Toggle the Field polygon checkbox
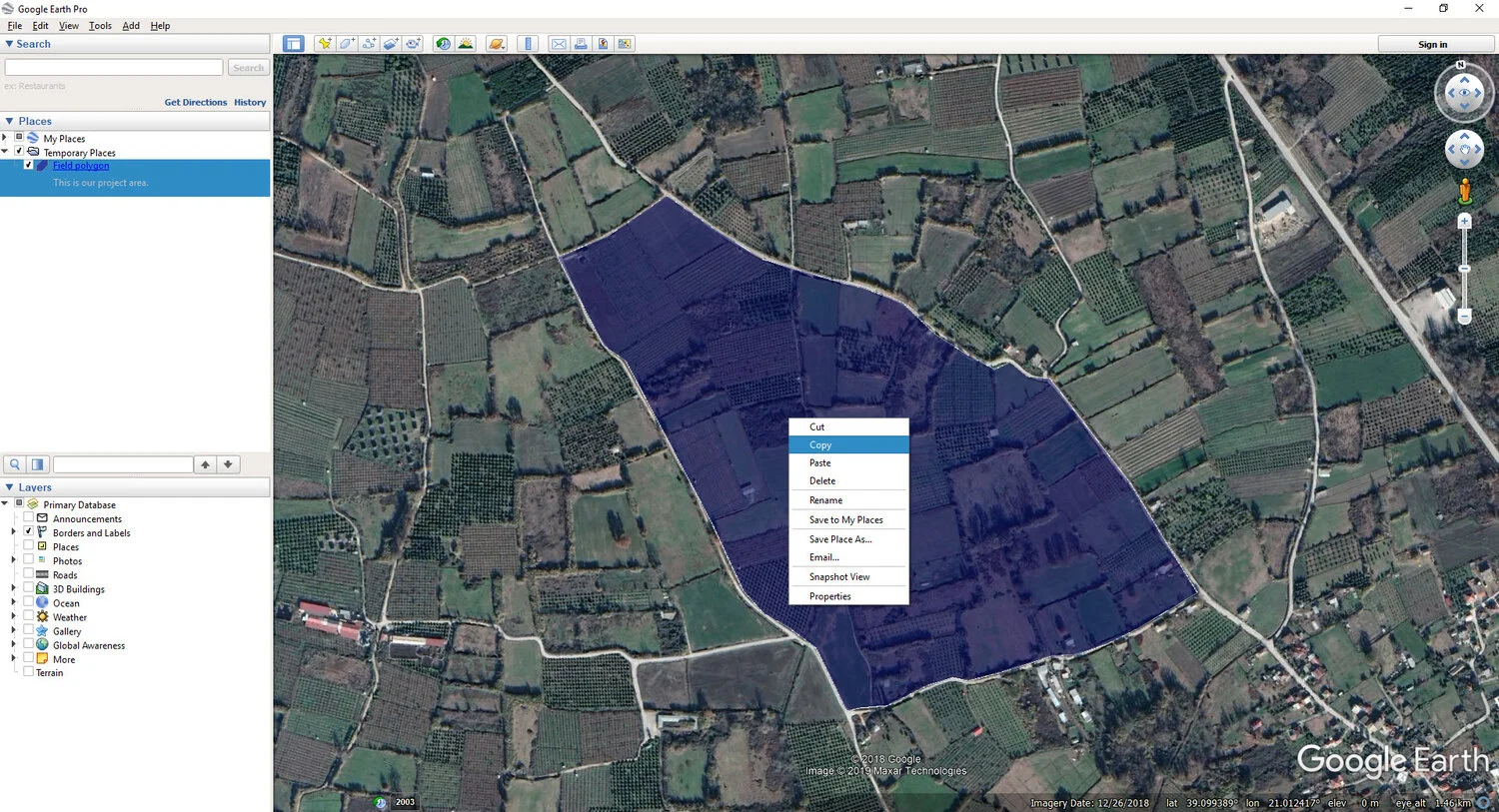This screenshot has width=1499, height=812. coord(28,166)
